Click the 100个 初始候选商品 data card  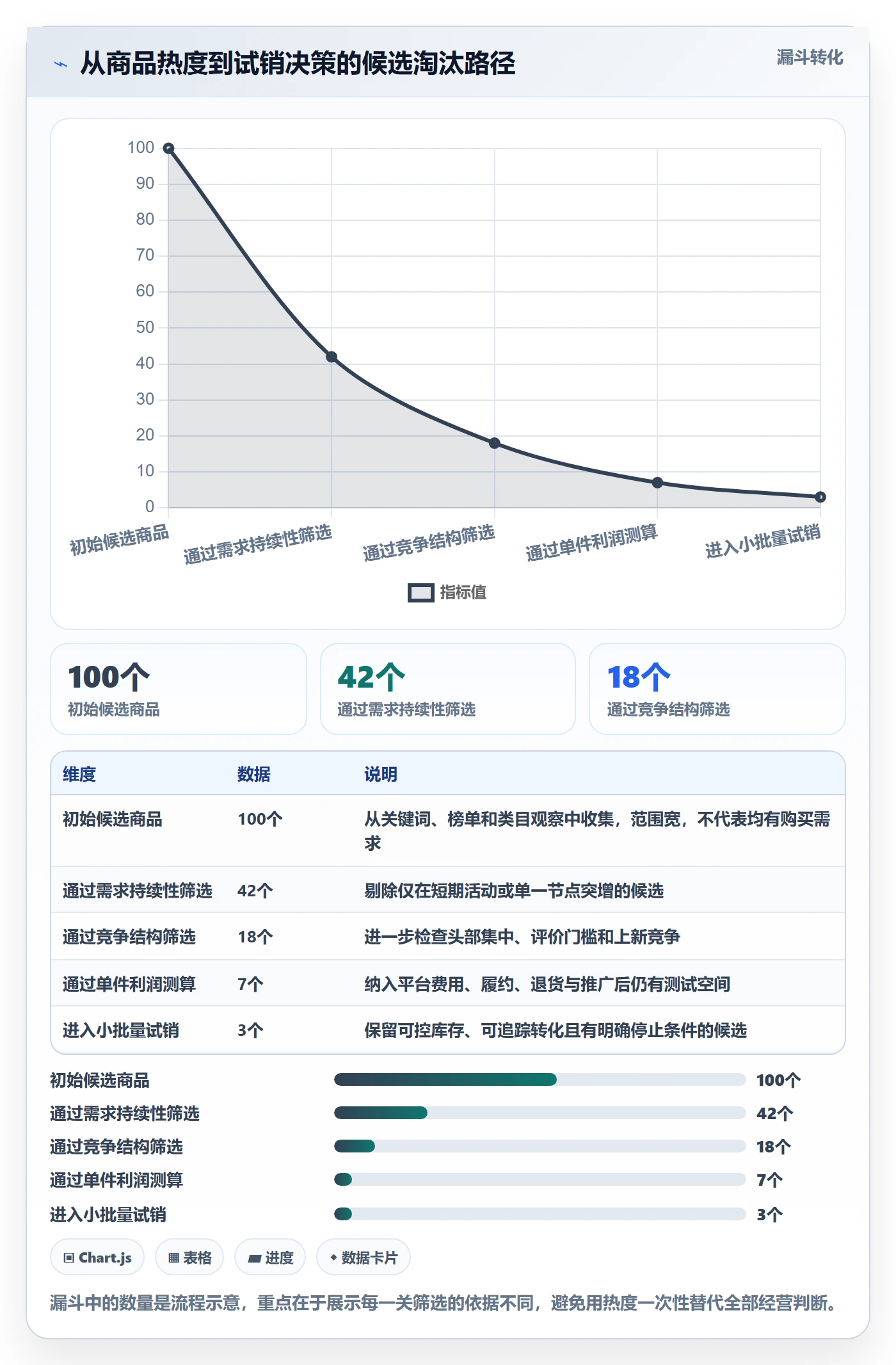coord(179,689)
